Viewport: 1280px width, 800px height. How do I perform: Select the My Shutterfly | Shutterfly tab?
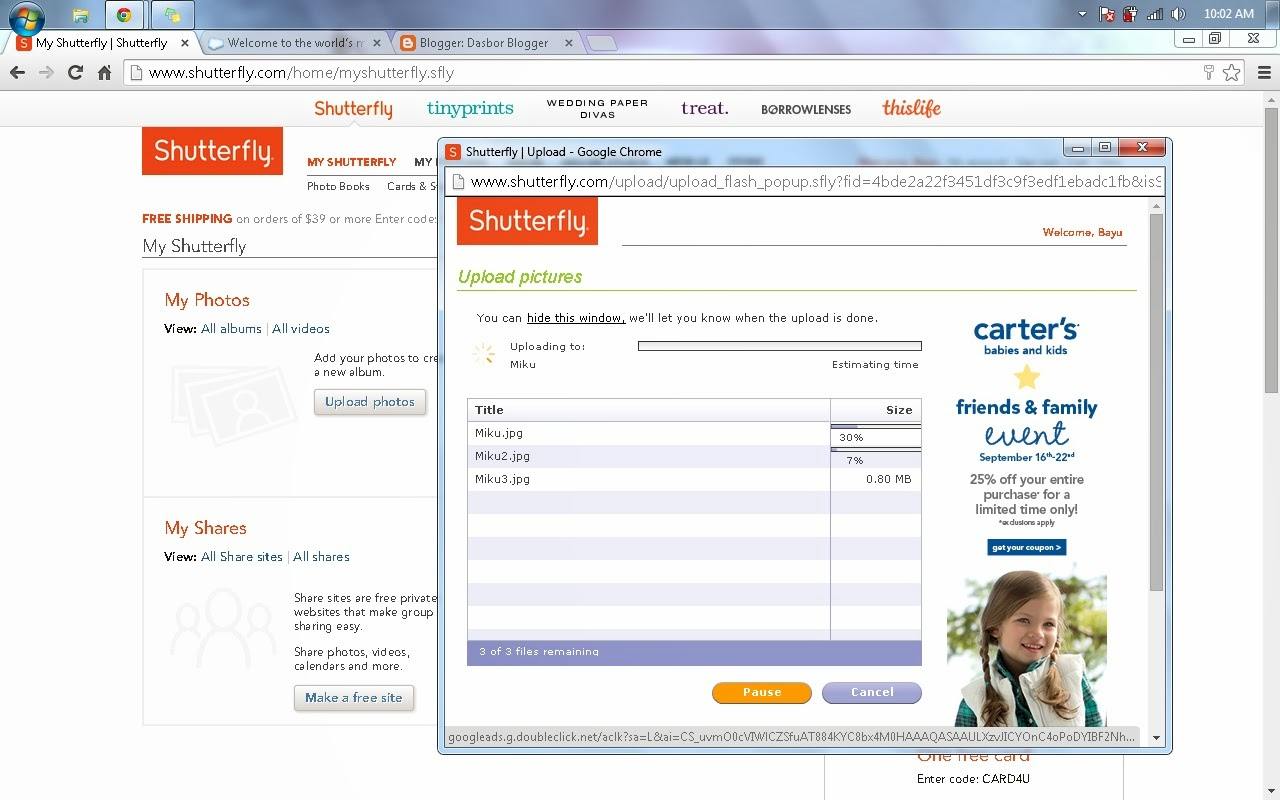101,43
